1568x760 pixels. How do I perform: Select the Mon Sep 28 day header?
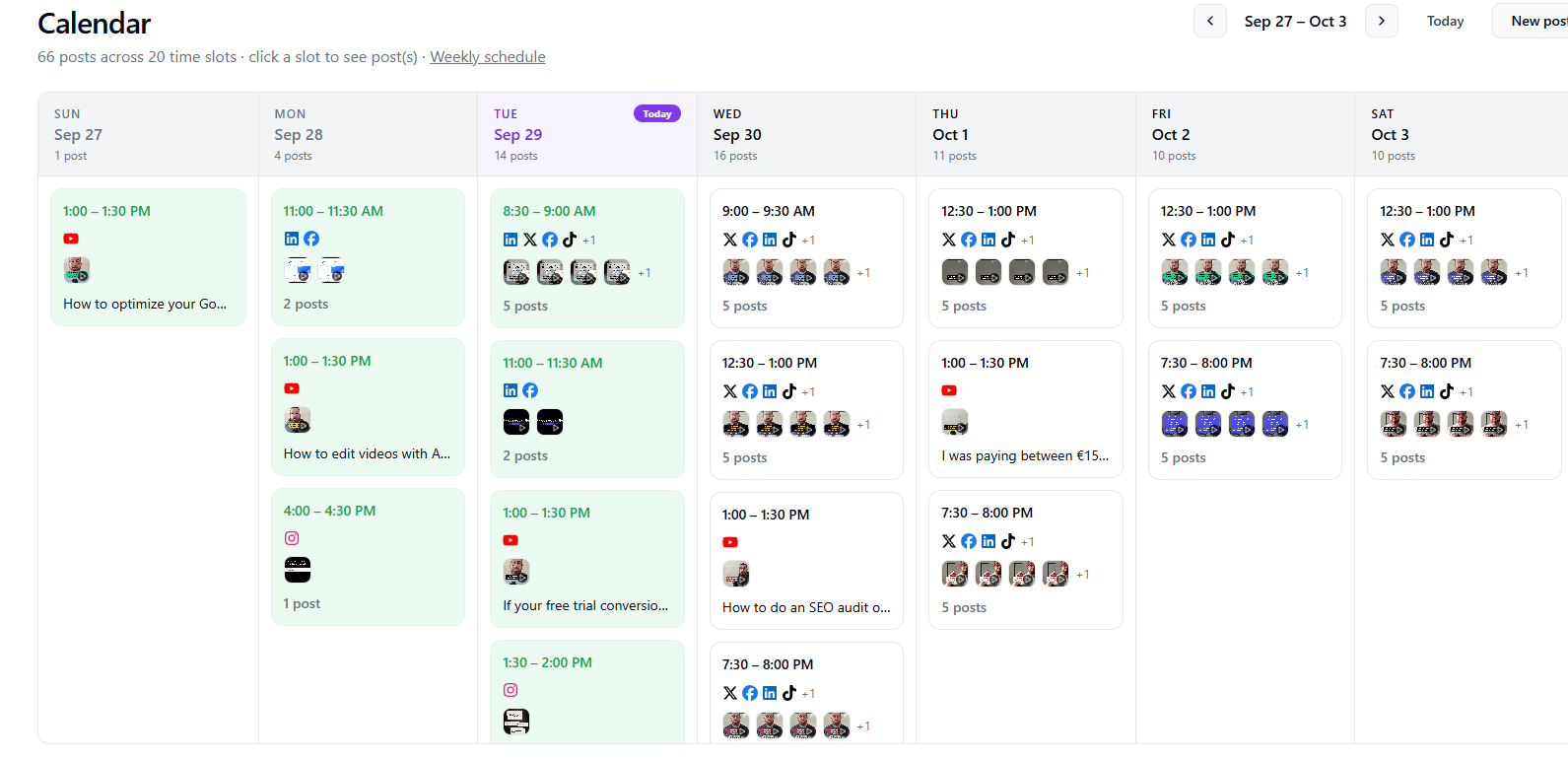(368, 134)
